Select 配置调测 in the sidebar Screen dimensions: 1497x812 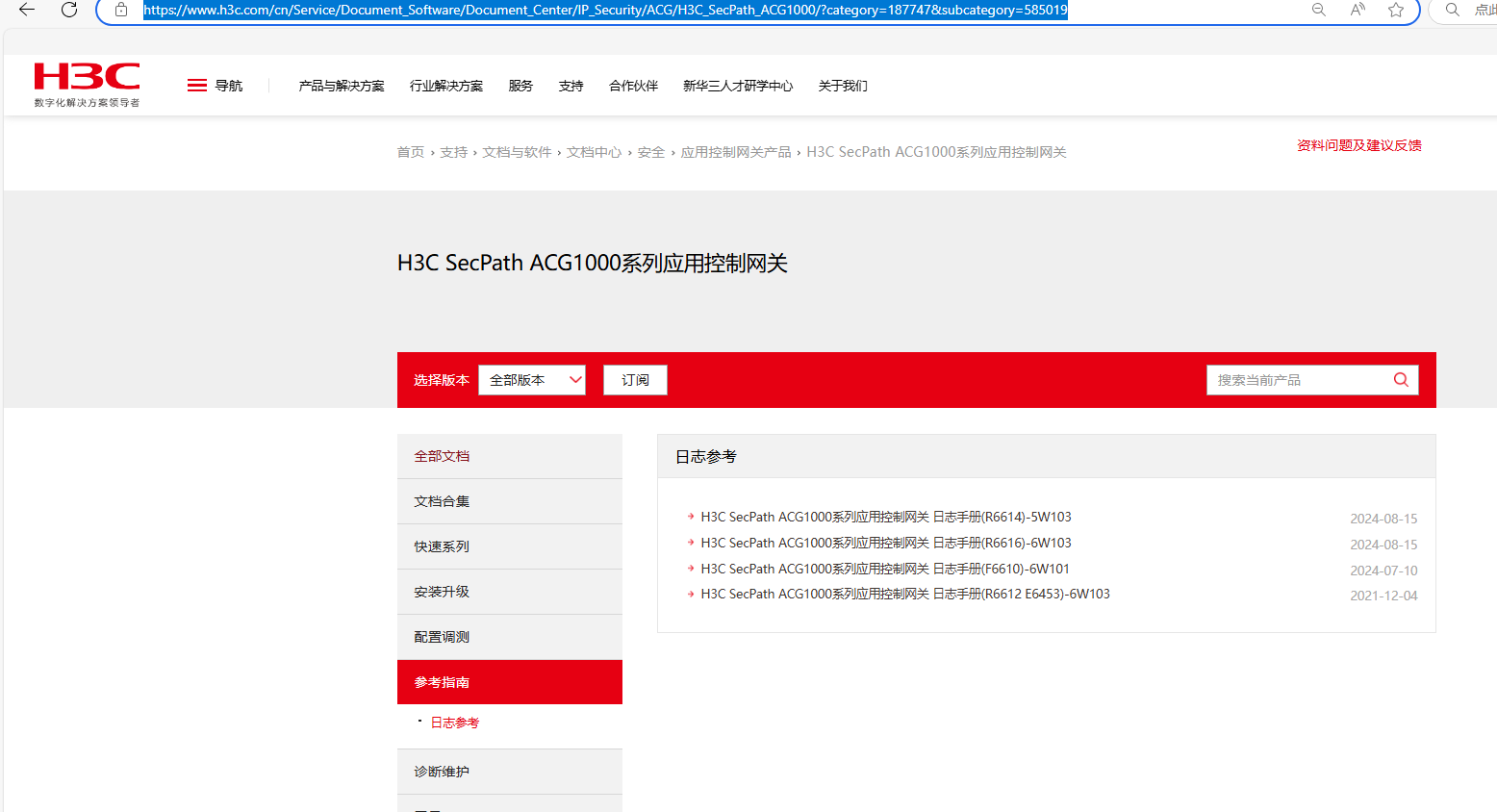click(x=510, y=637)
